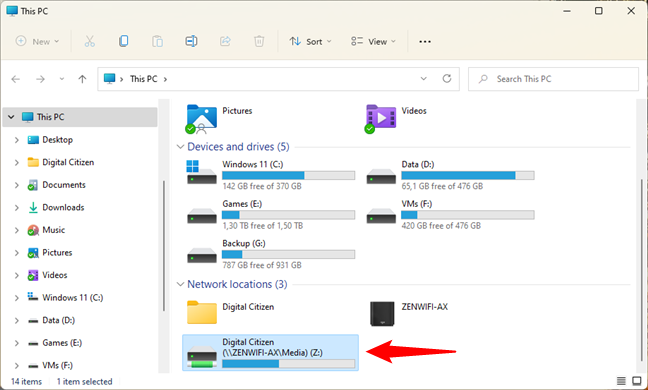Click Devices and drives (5) header
648x390 pixels.
238,147
